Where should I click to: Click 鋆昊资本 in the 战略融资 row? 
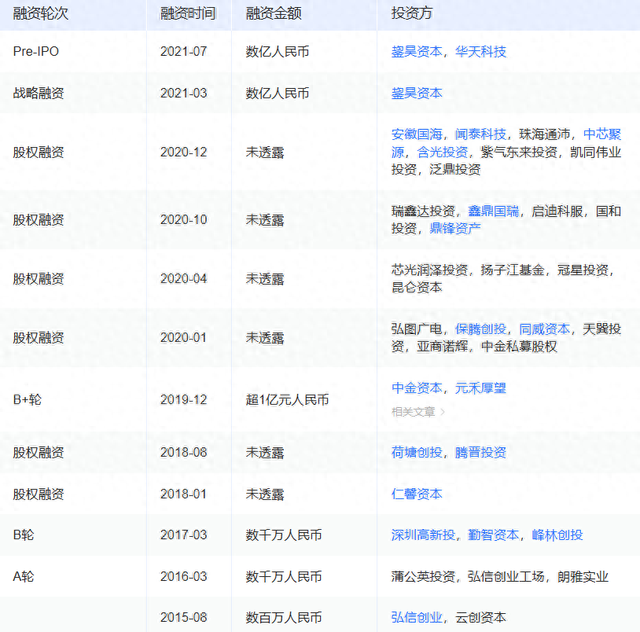417,93
